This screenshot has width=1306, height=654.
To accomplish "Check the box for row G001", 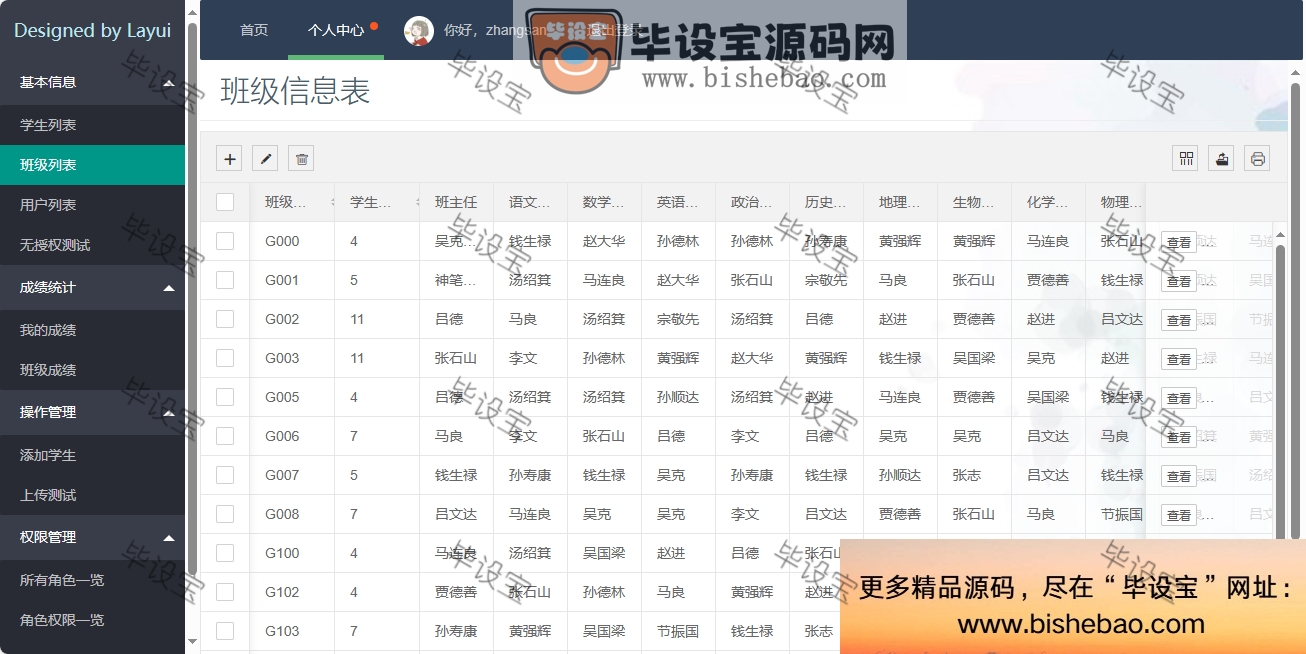I will click(x=225, y=280).
